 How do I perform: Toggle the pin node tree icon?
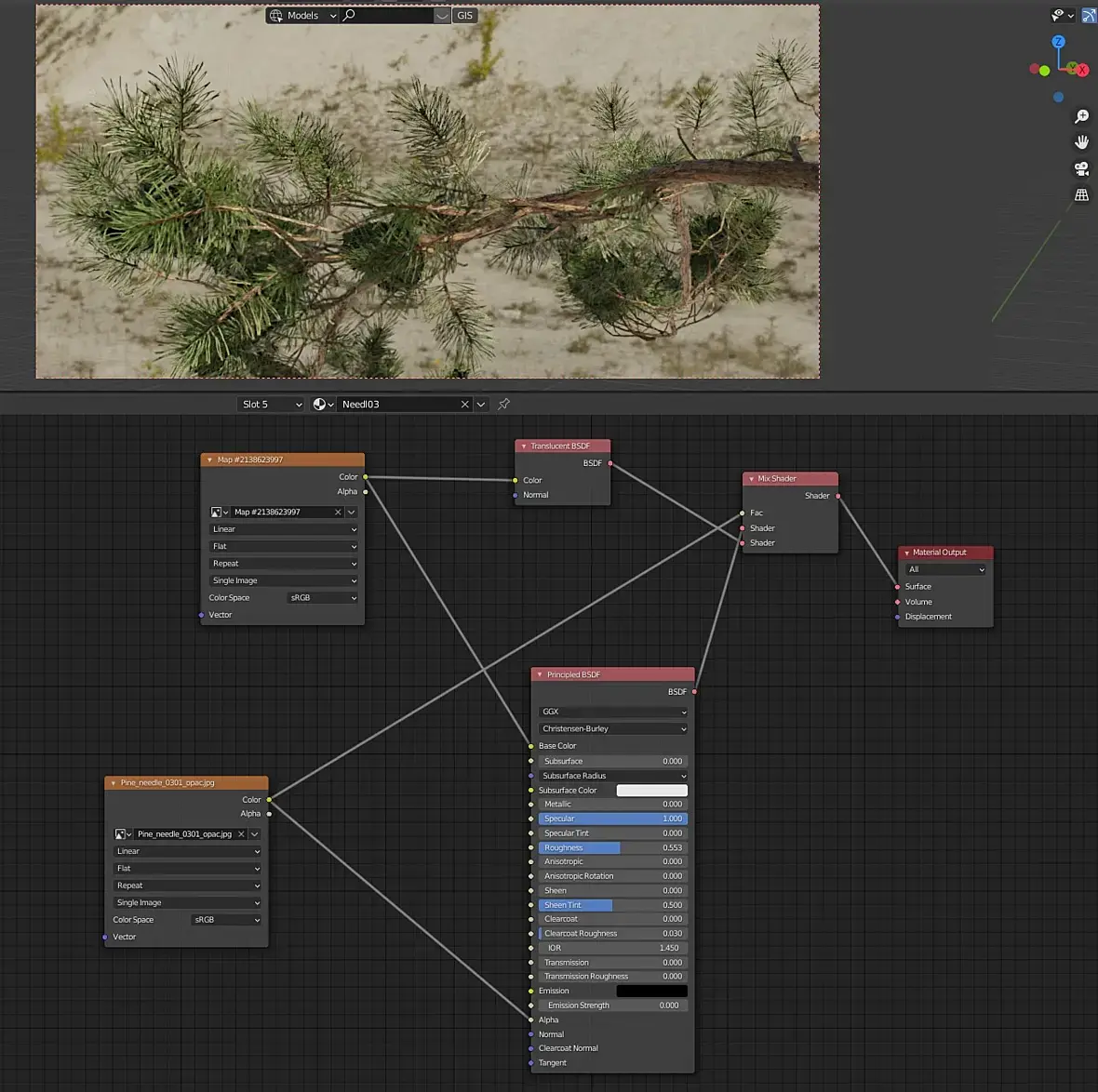pos(503,404)
